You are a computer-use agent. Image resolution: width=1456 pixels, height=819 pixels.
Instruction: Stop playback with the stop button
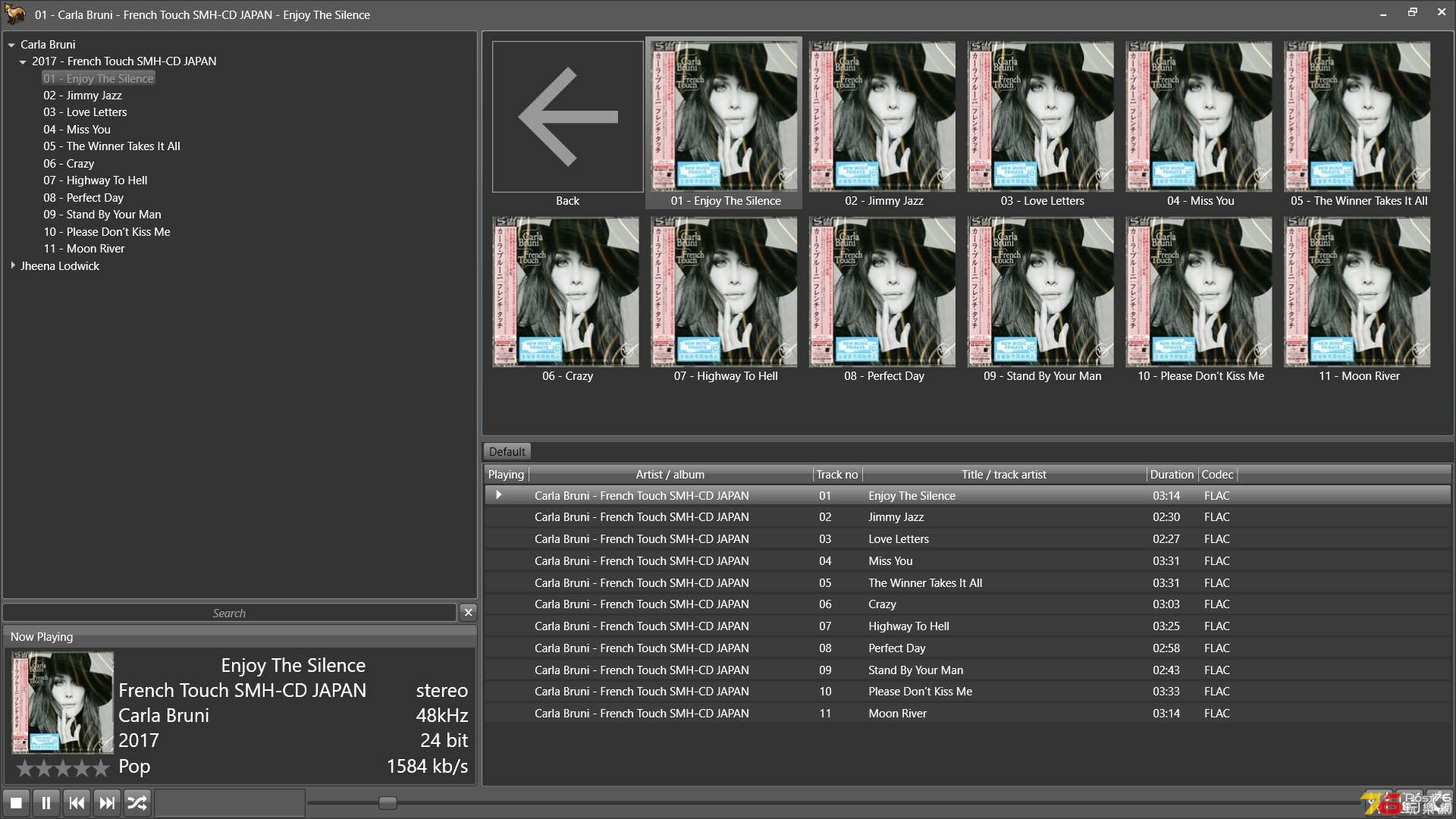16,802
